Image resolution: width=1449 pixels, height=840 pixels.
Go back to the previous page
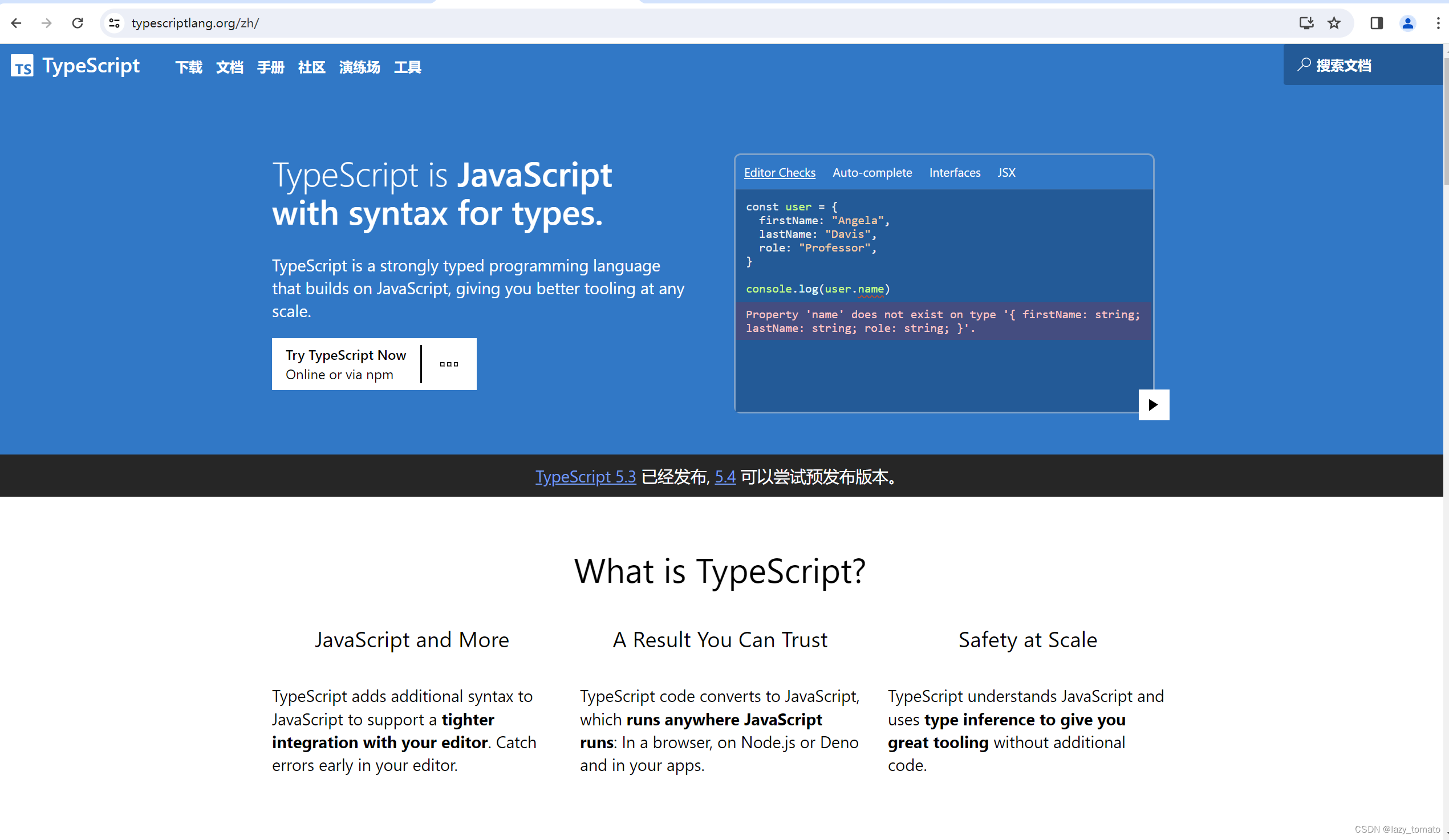pyautogui.click(x=16, y=23)
